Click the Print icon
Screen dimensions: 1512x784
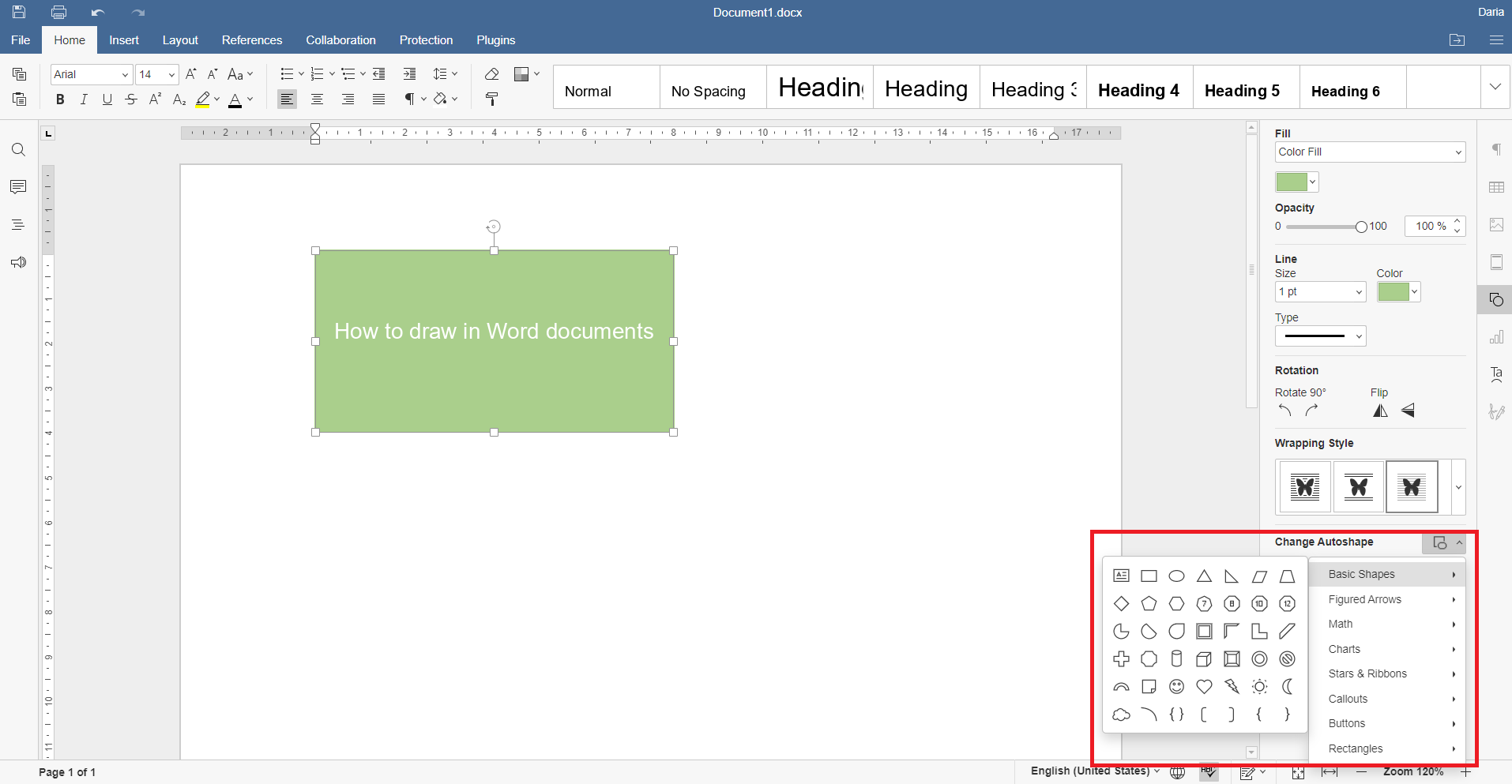[58, 12]
